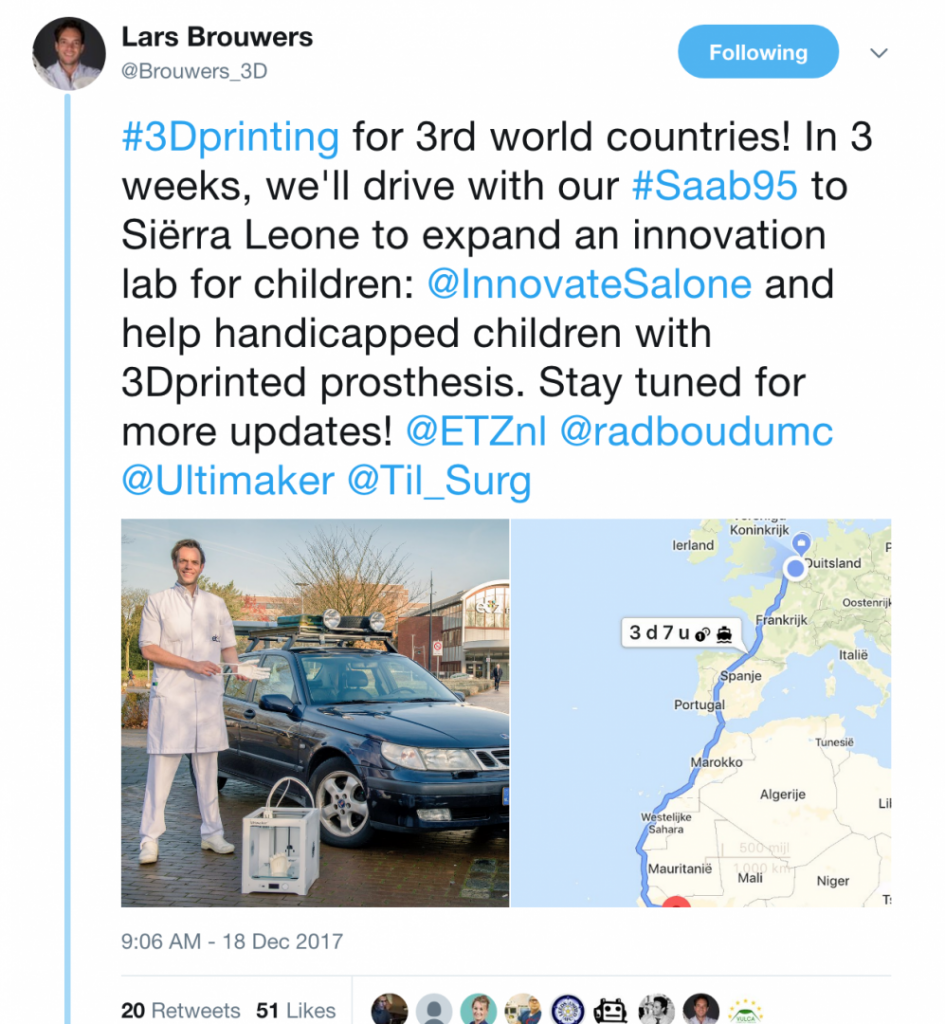
Task: Open the #3Dprinting hashtag
Action: pos(231,137)
